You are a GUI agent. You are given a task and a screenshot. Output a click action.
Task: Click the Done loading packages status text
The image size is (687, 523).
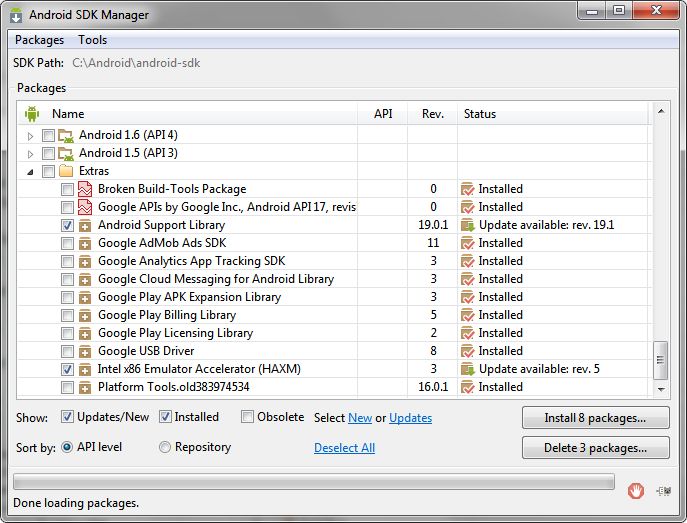coord(76,503)
